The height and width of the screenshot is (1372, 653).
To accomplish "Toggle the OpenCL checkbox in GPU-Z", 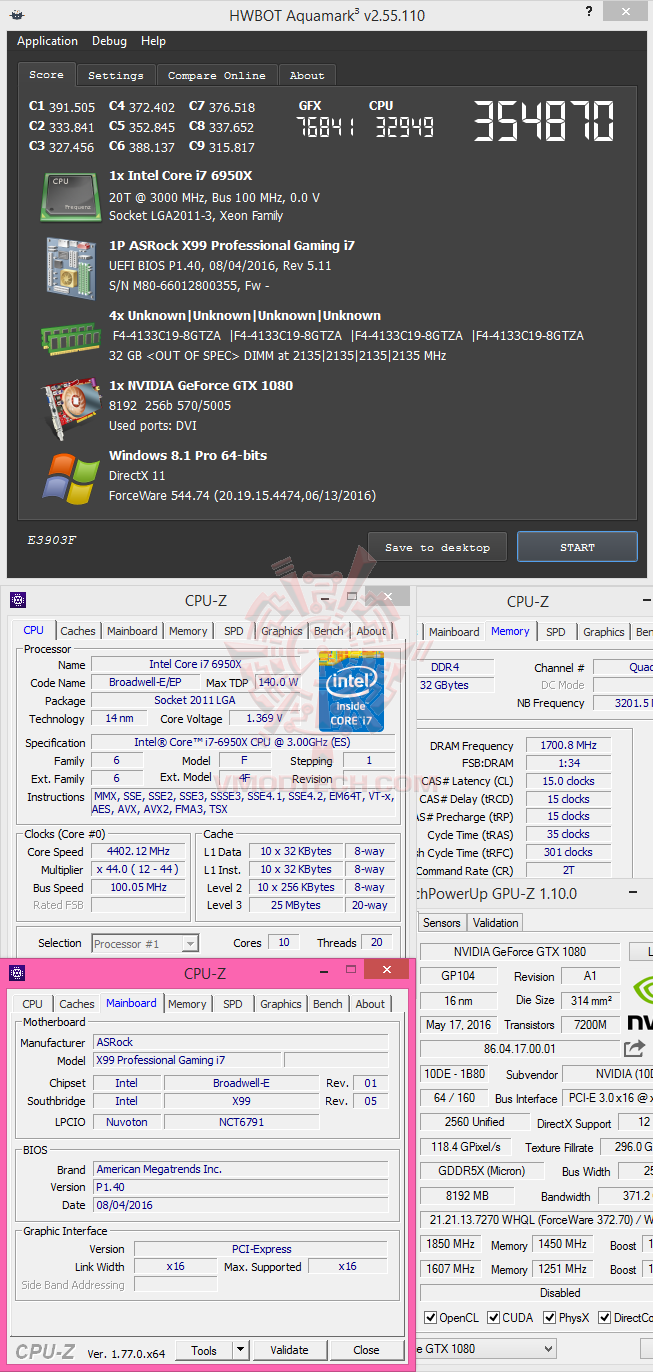I will pos(430,1318).
